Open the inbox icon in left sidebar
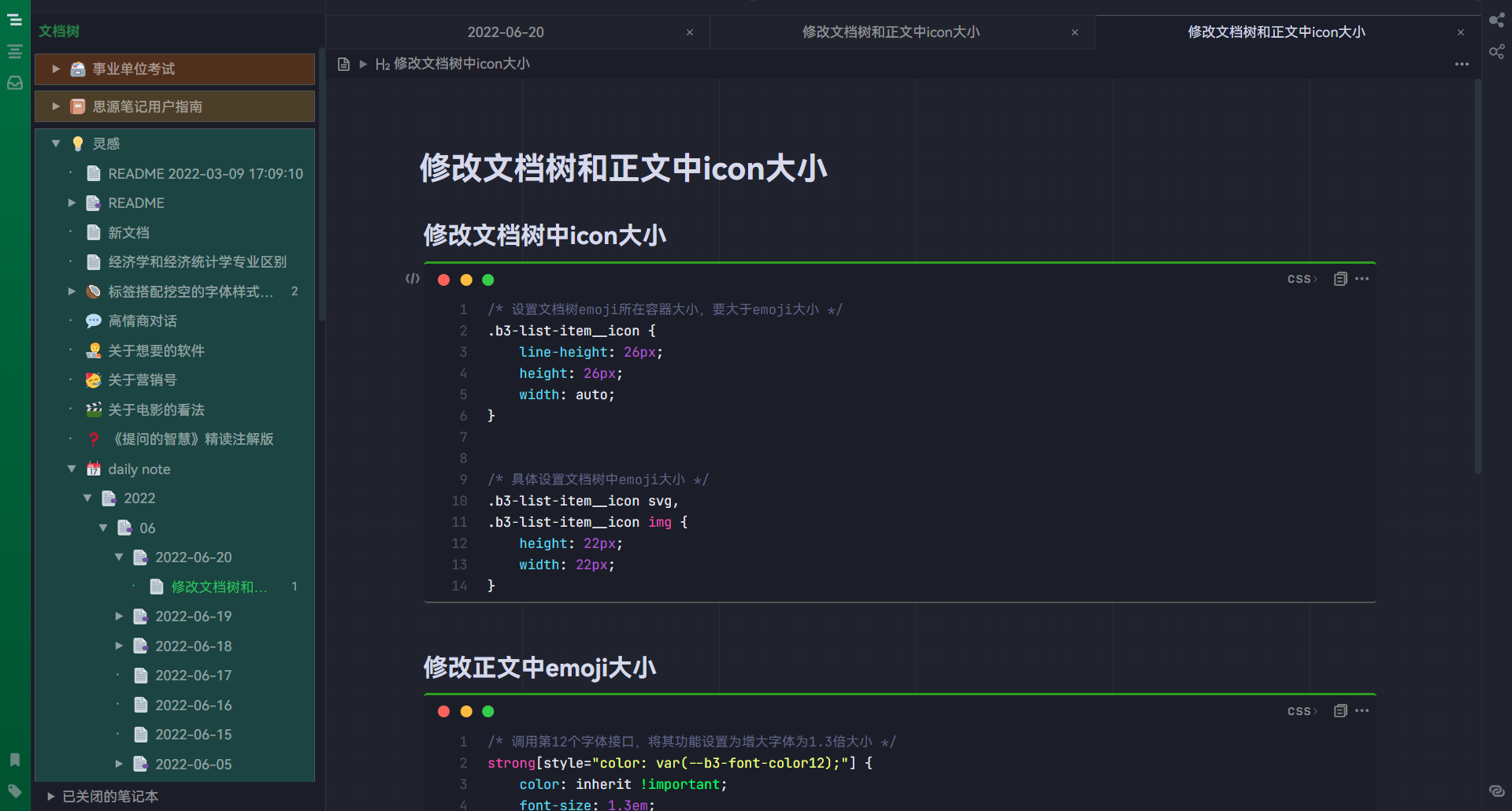 (14, 83)
